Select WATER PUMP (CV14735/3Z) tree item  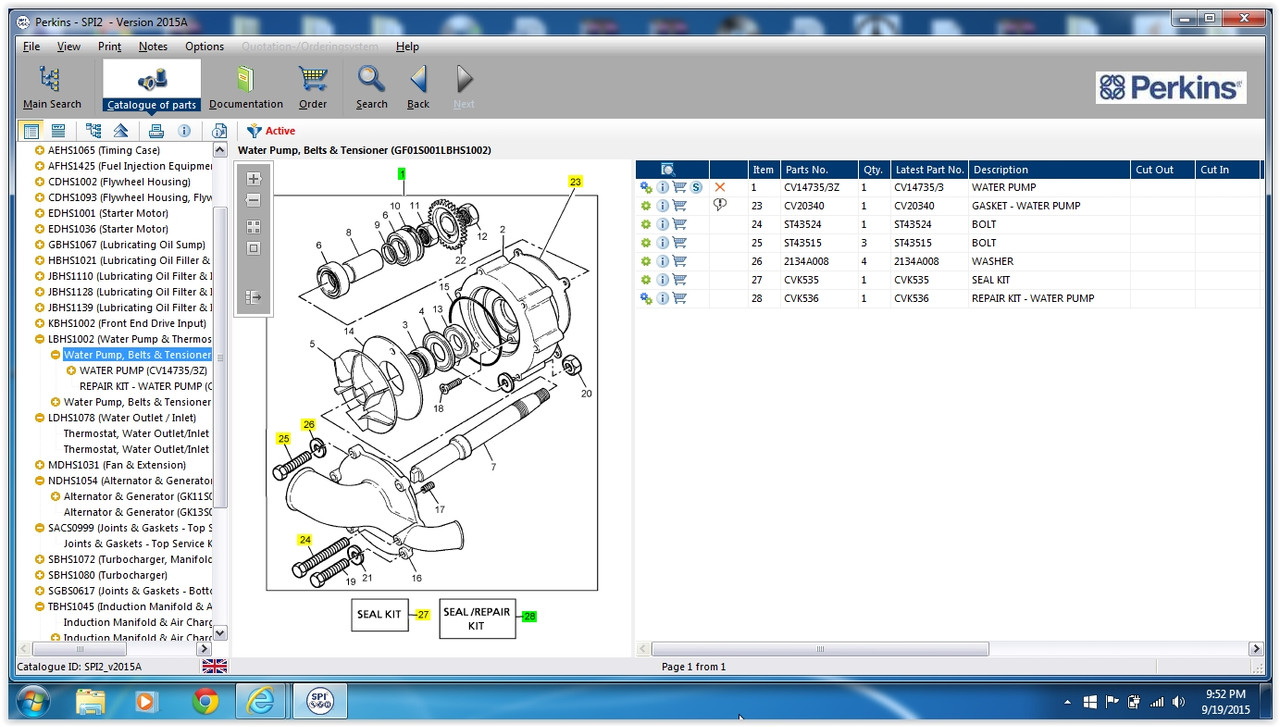point(146,371)
